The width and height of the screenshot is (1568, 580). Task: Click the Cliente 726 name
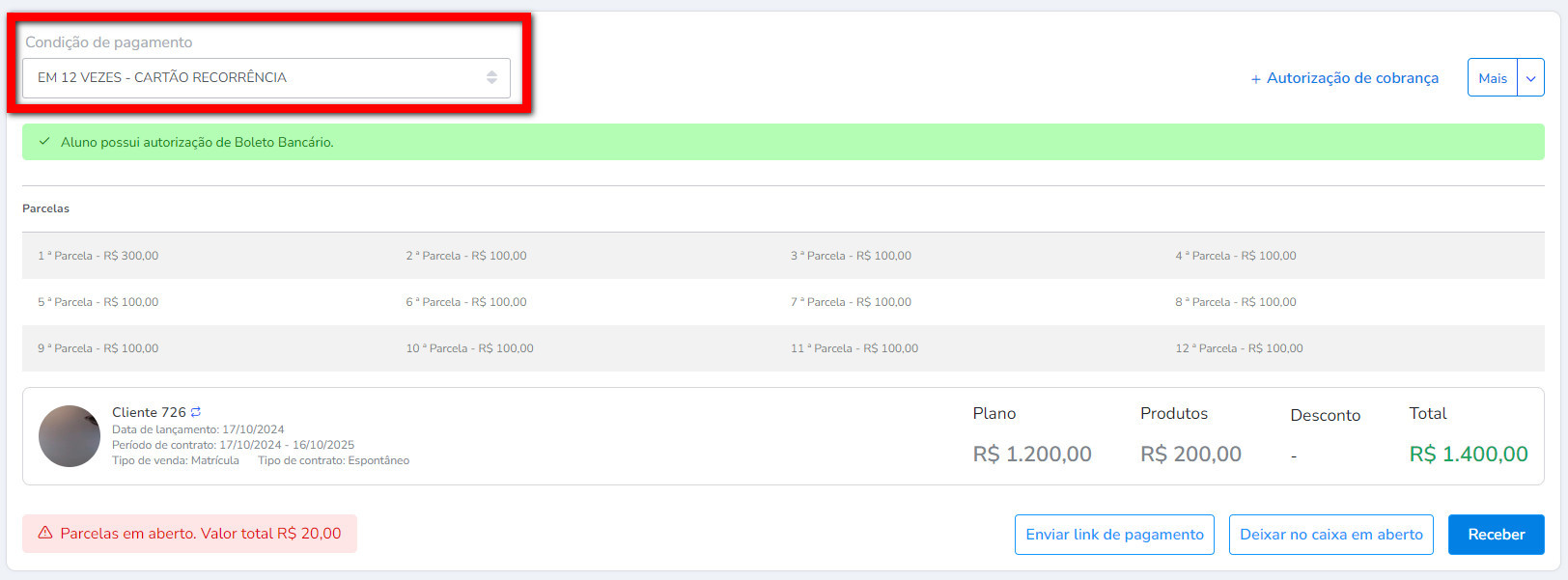pyautogui.click(x=149, y=412)
